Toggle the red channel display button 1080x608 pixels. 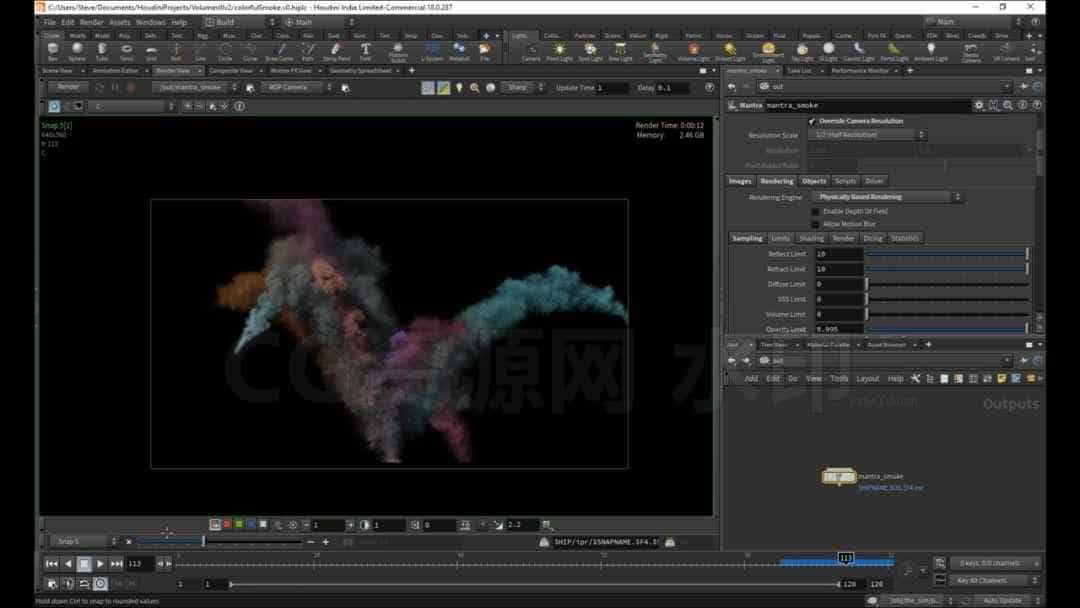pos(227,525)
